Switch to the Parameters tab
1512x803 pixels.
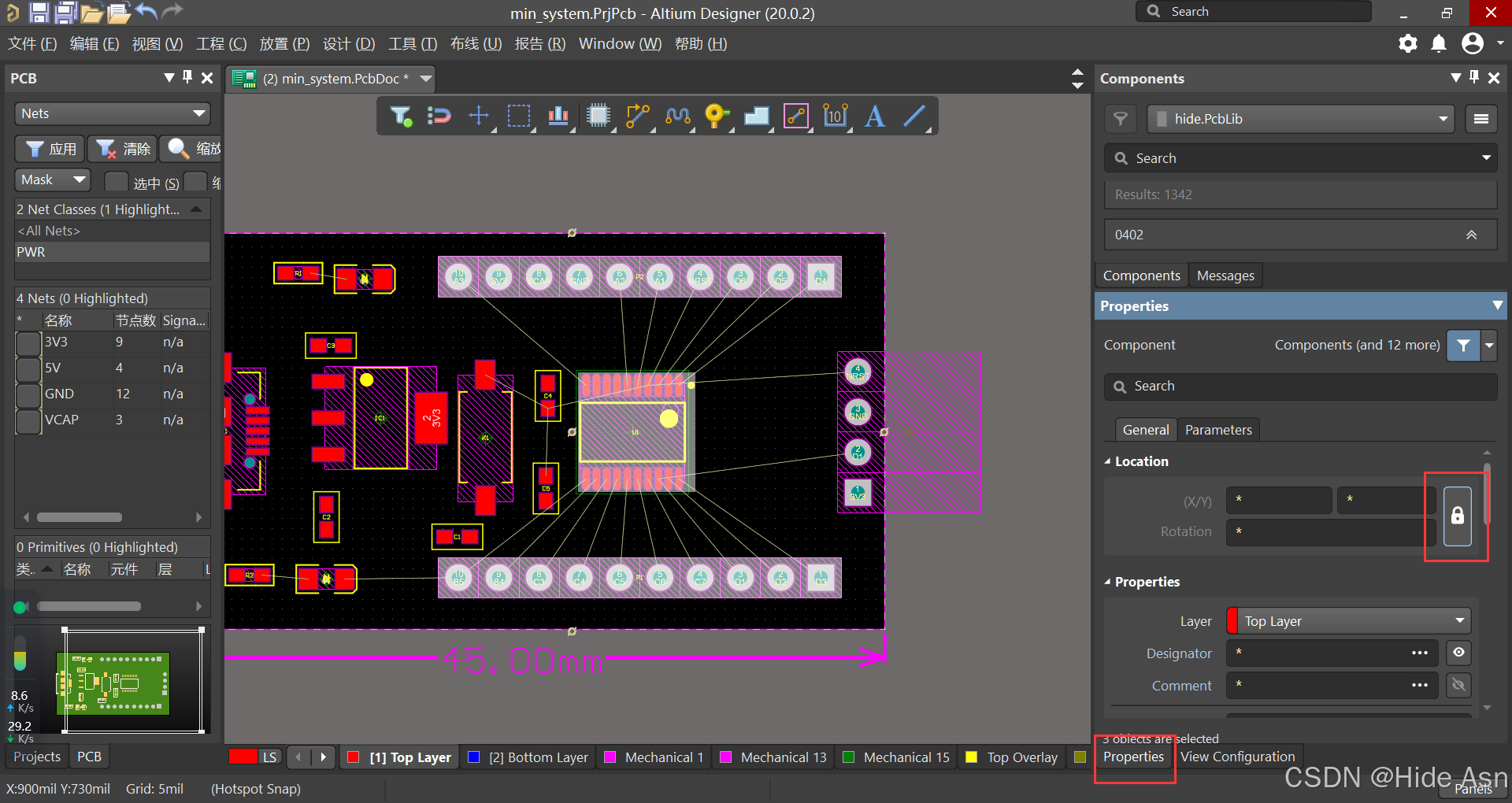click(1218, 430)
